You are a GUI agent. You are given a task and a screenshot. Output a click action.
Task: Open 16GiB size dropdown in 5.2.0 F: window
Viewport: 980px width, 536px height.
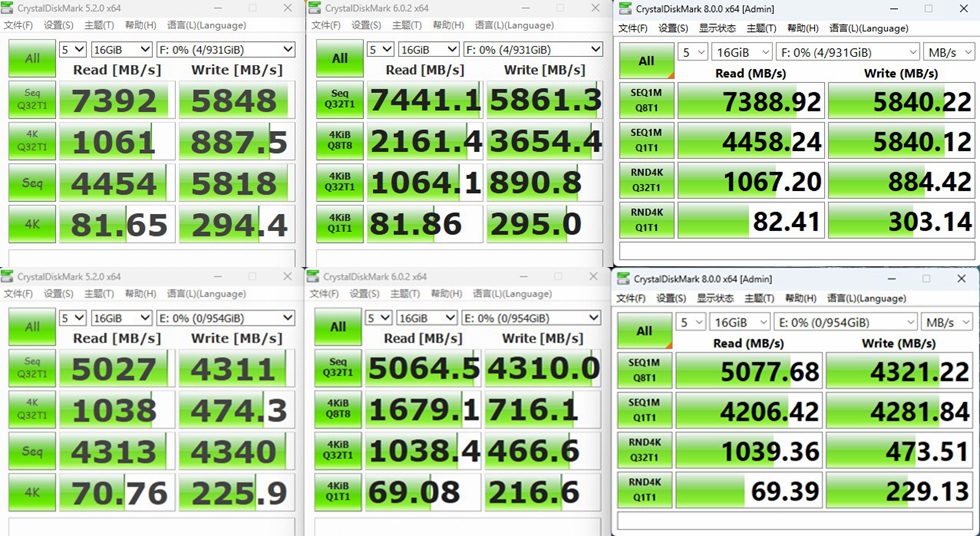[x=121, y=49]
